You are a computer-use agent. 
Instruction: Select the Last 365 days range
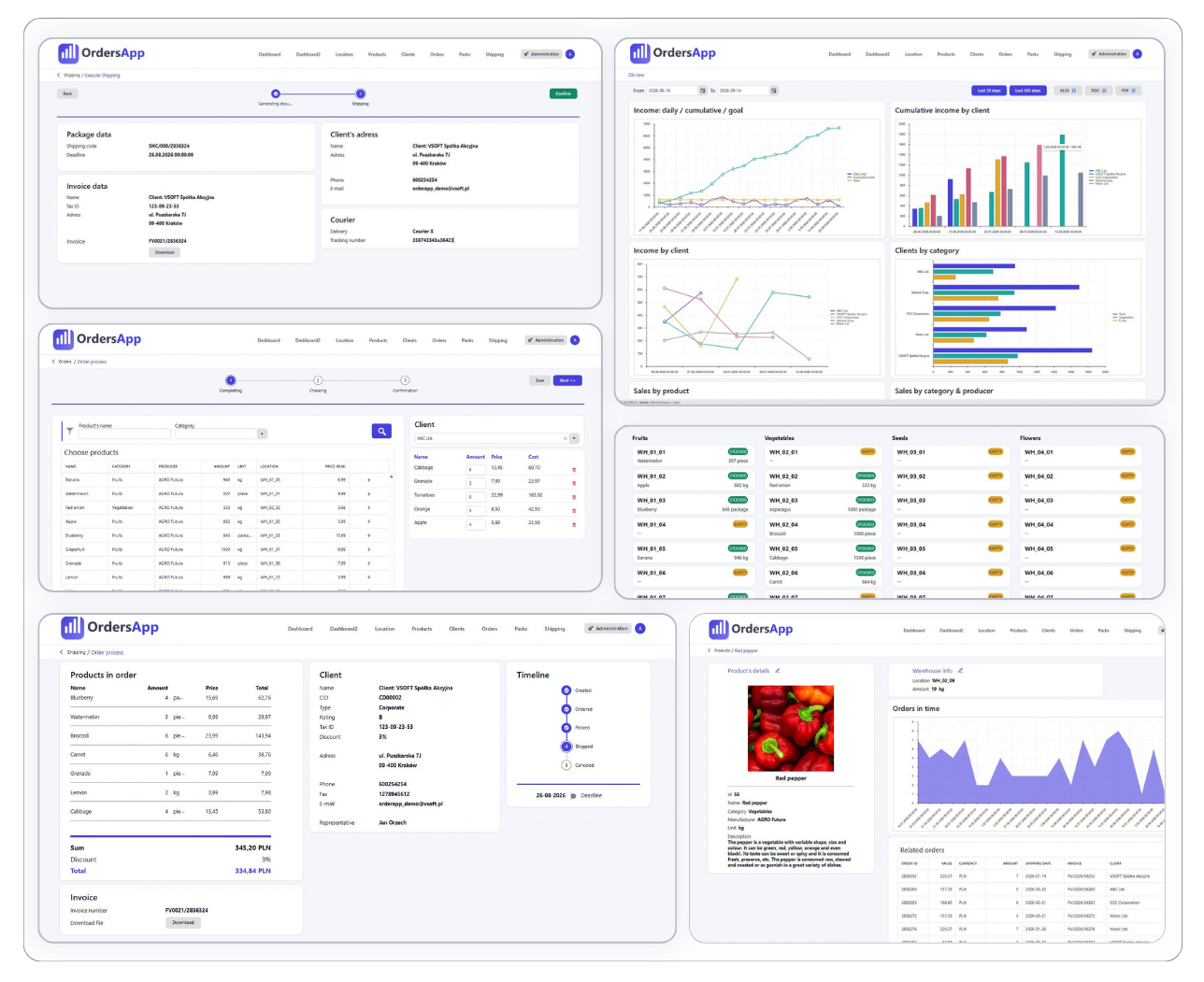tap(1028, 91)
